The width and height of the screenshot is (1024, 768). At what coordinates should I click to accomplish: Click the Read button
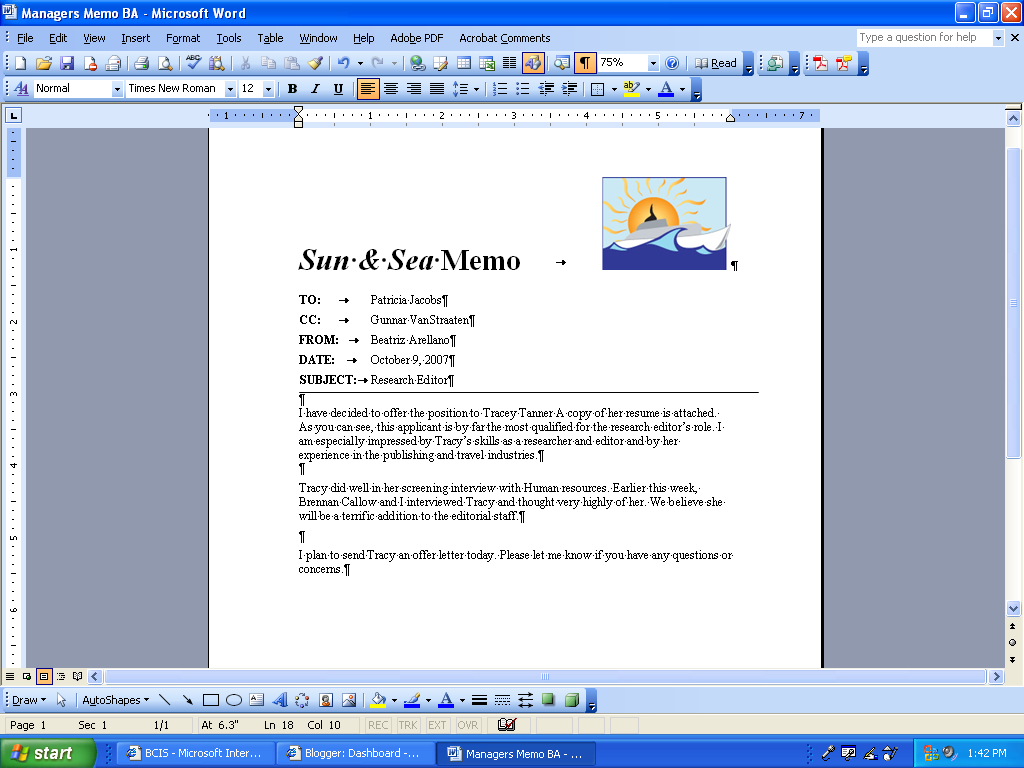coord(716,63)
